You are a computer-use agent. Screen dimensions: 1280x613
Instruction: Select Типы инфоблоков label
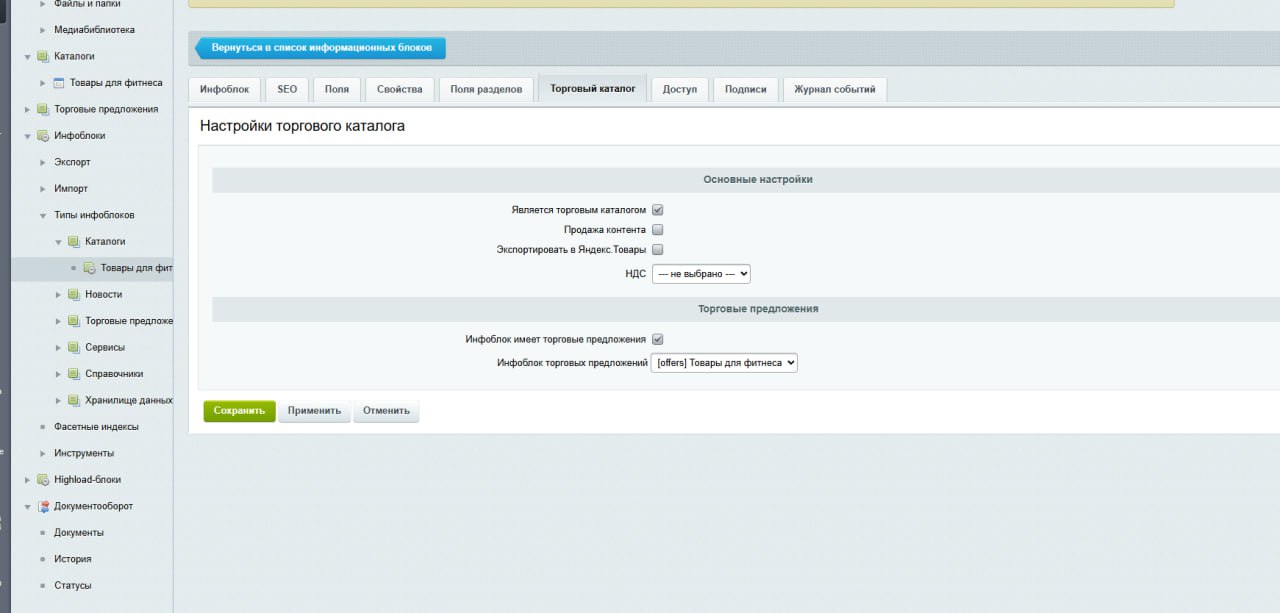[94, 215]
